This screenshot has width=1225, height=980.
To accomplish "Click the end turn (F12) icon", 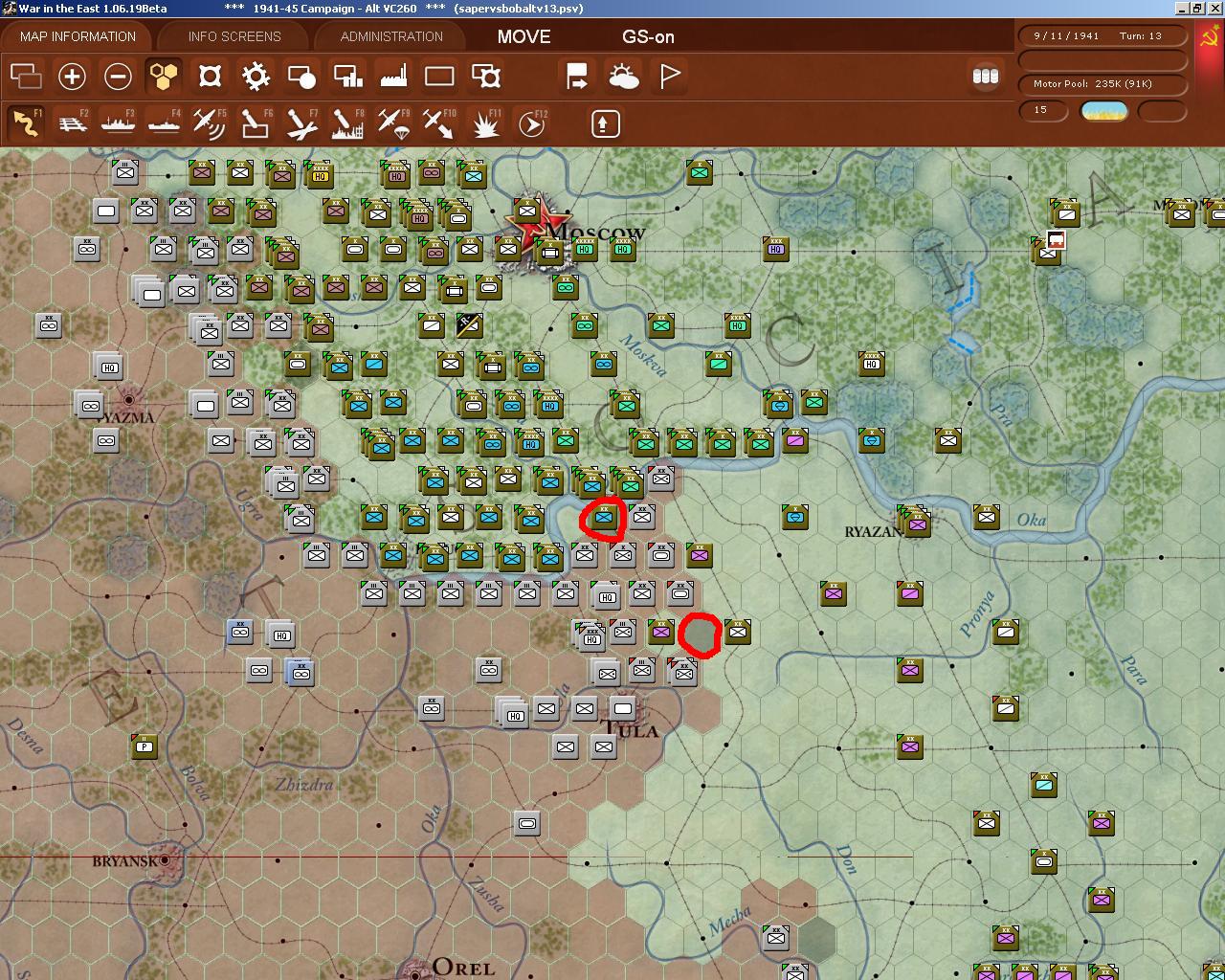I will pos(531,122).
